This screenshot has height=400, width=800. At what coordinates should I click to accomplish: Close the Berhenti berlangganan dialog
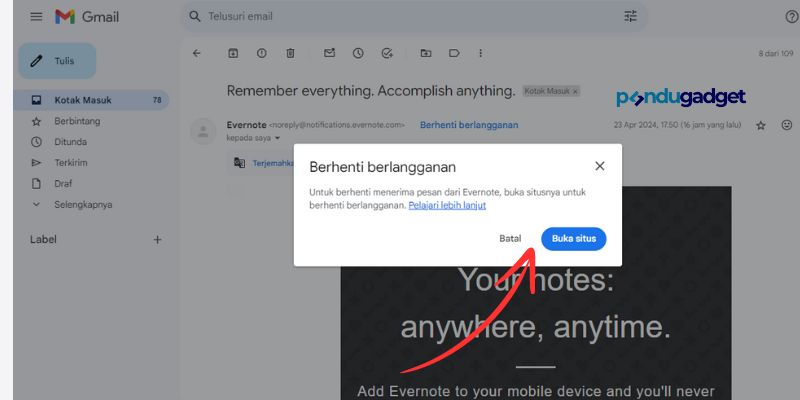(x=600, y=166)
